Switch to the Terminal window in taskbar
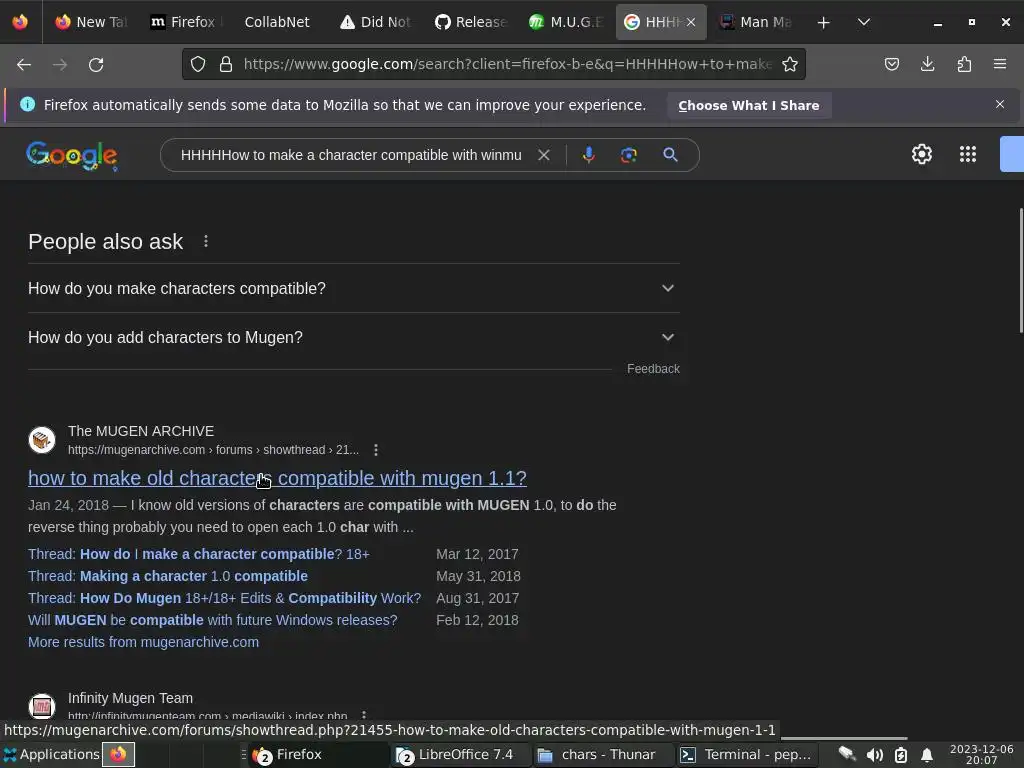Screen dimensions: 1024x768 point(746,755)
